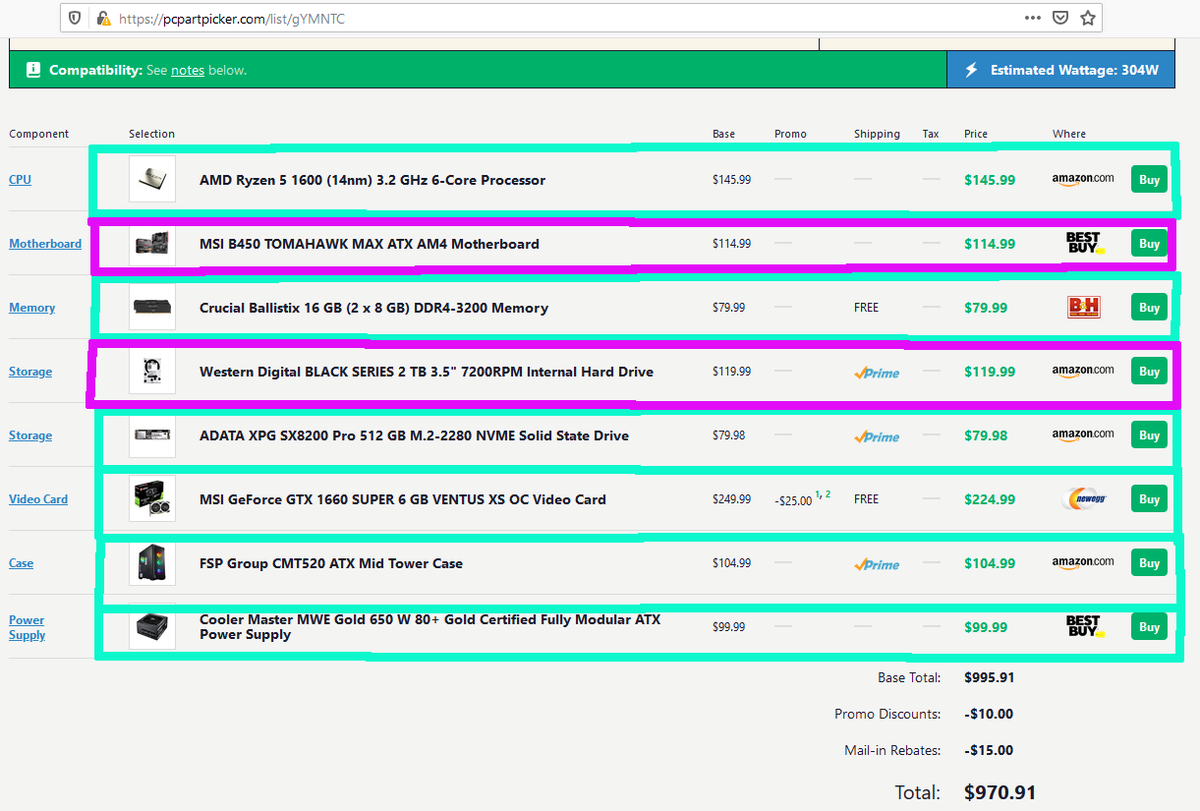This screenshot has width=1200, height=811.
Task: Open the ADATA XPG SX8200 Pro product name
Action: click(414, 436)
